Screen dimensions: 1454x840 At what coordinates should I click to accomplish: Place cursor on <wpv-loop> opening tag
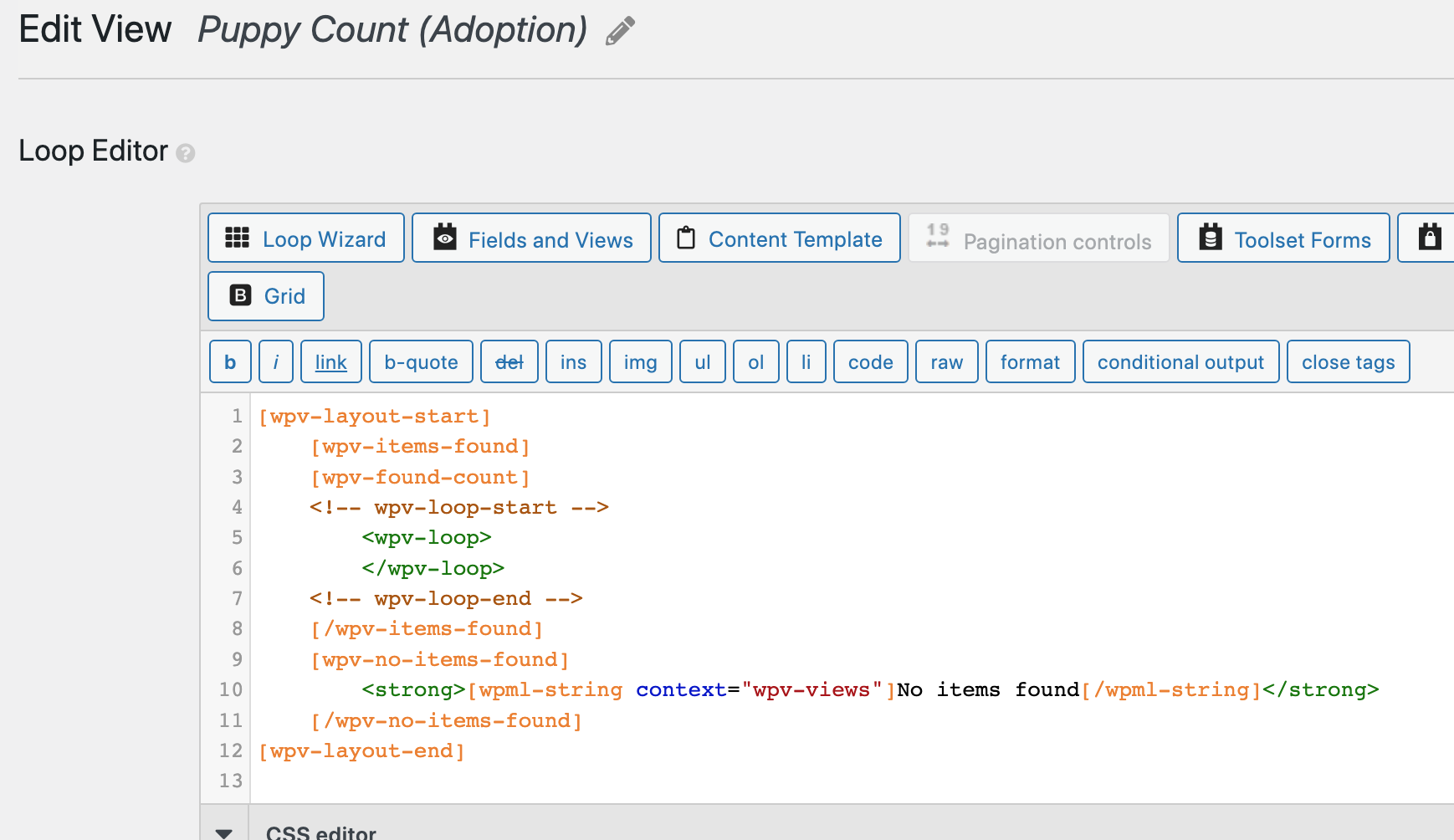[427, 538]
